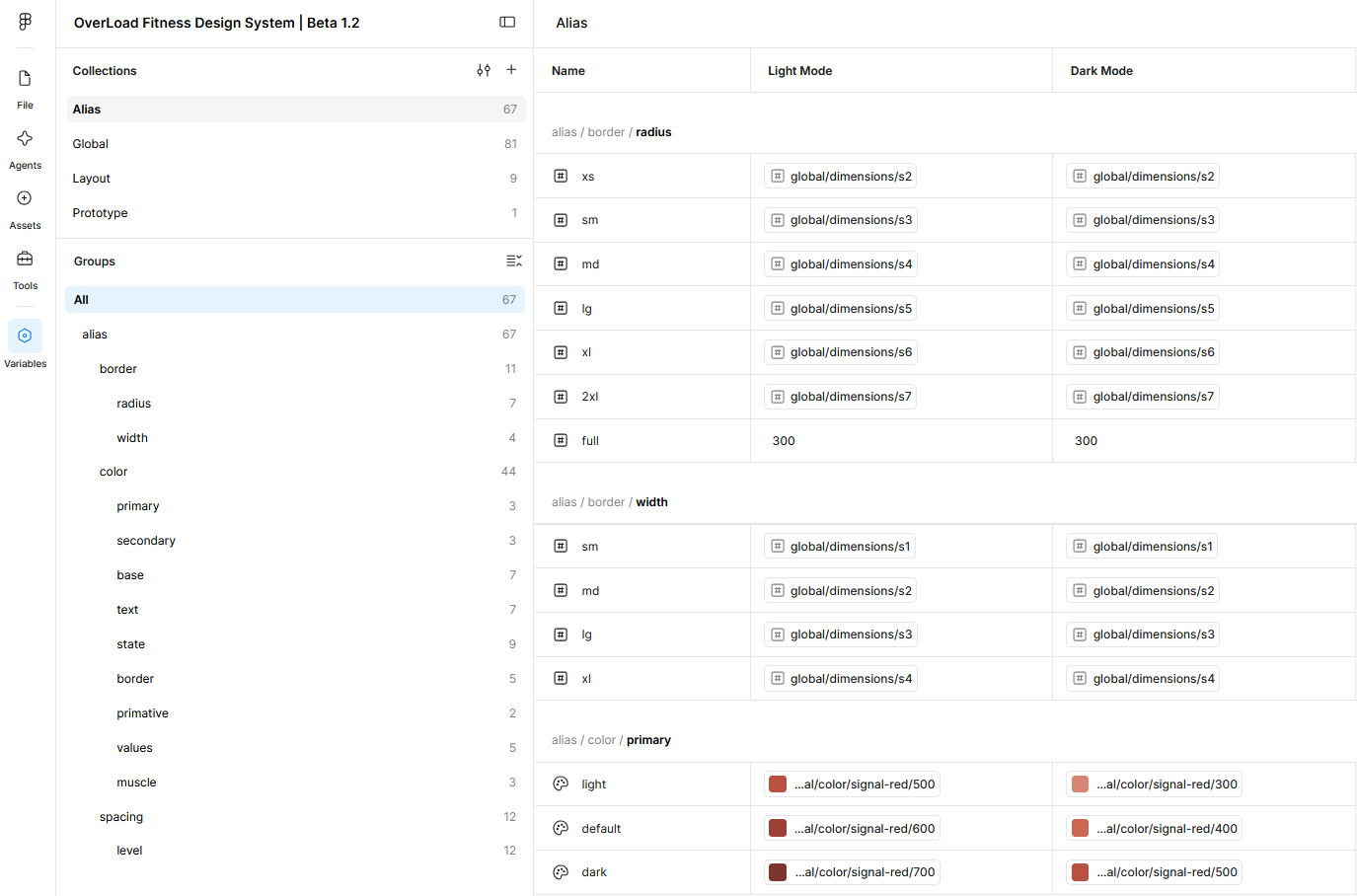1357x896 pixels.
Task: Click Dark Mode alias chip for width xl
Action: (x=1143, y=678)
